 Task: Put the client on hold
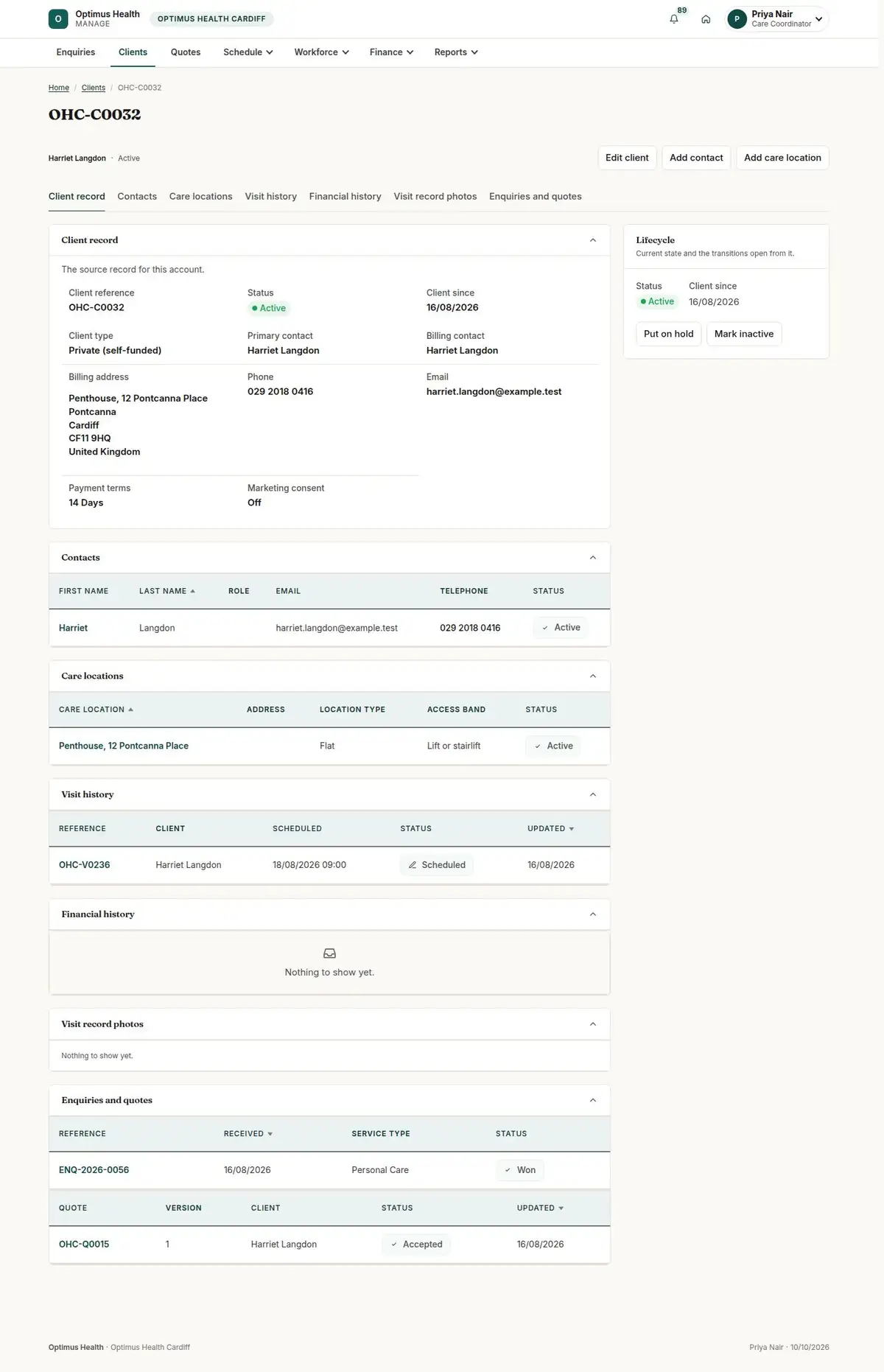tap(668, 334)
